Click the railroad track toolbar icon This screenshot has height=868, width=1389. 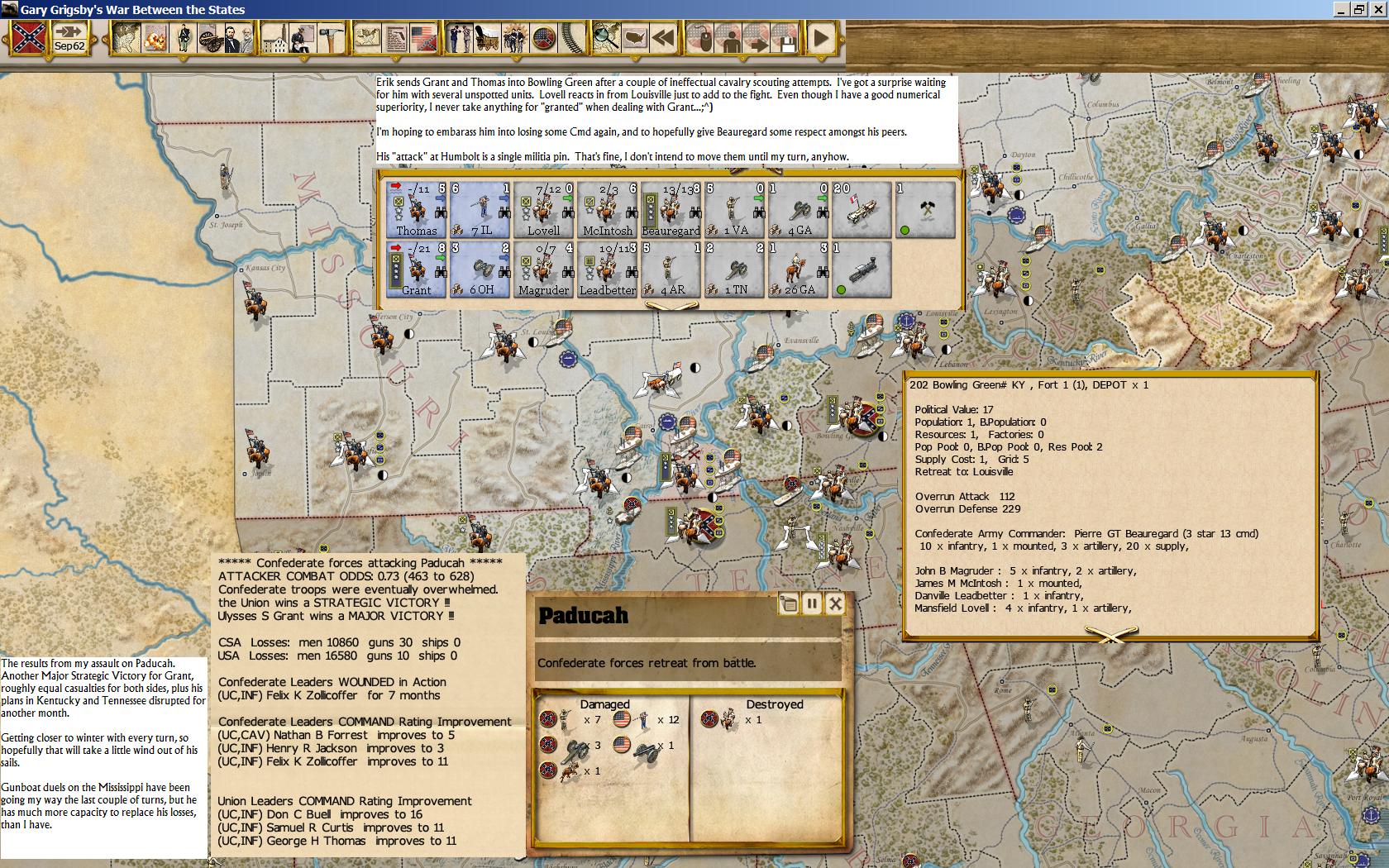pos(572,38)
